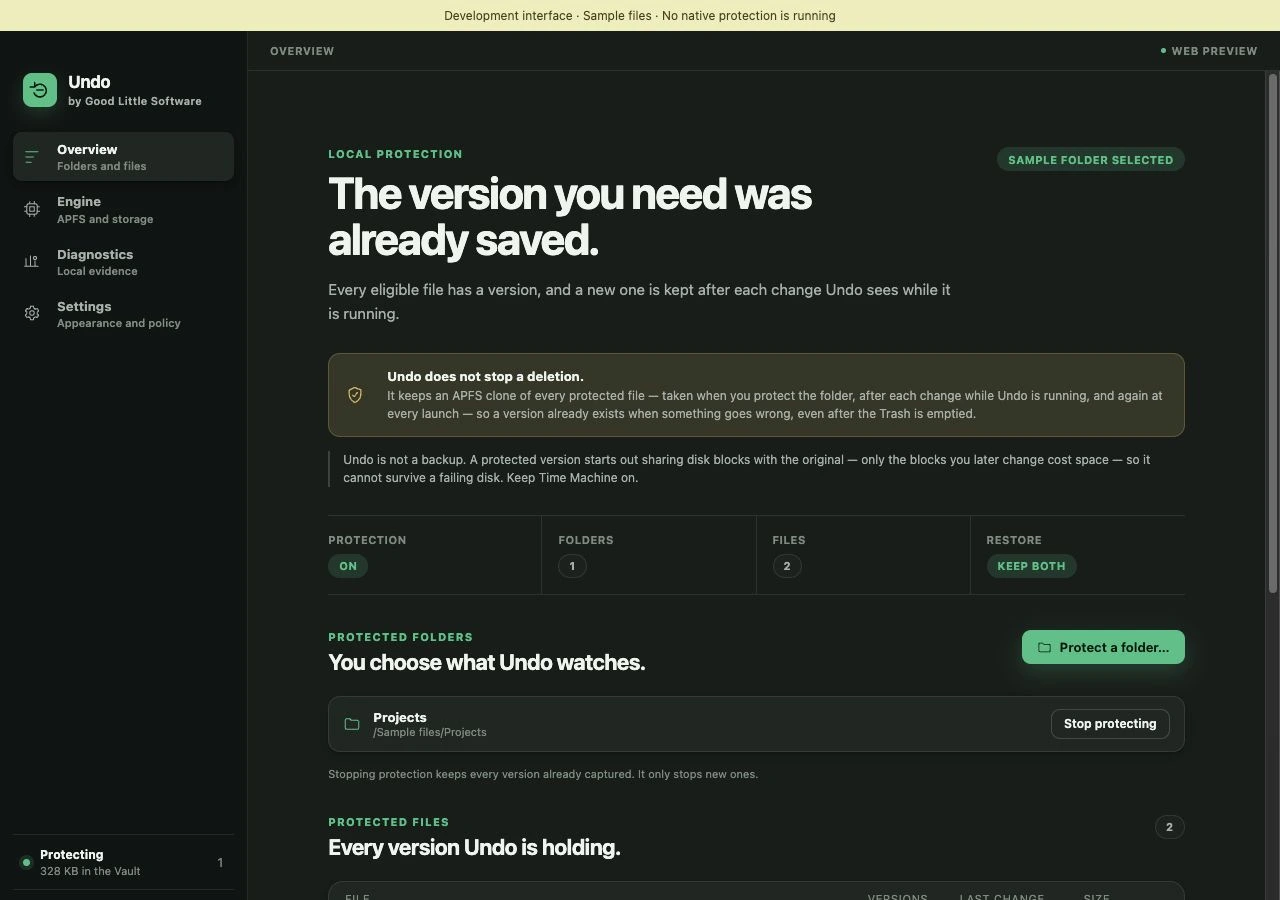The image size is (1280, 900).
Task: Click the Overview list icon in sidebar
Action: tap(32, 157)
